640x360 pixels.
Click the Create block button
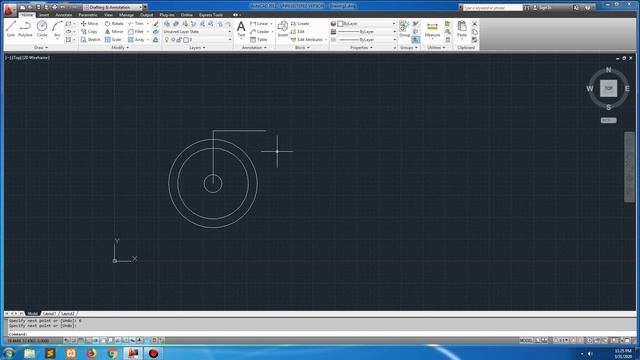pyautogui.click(x=300, y=24)
